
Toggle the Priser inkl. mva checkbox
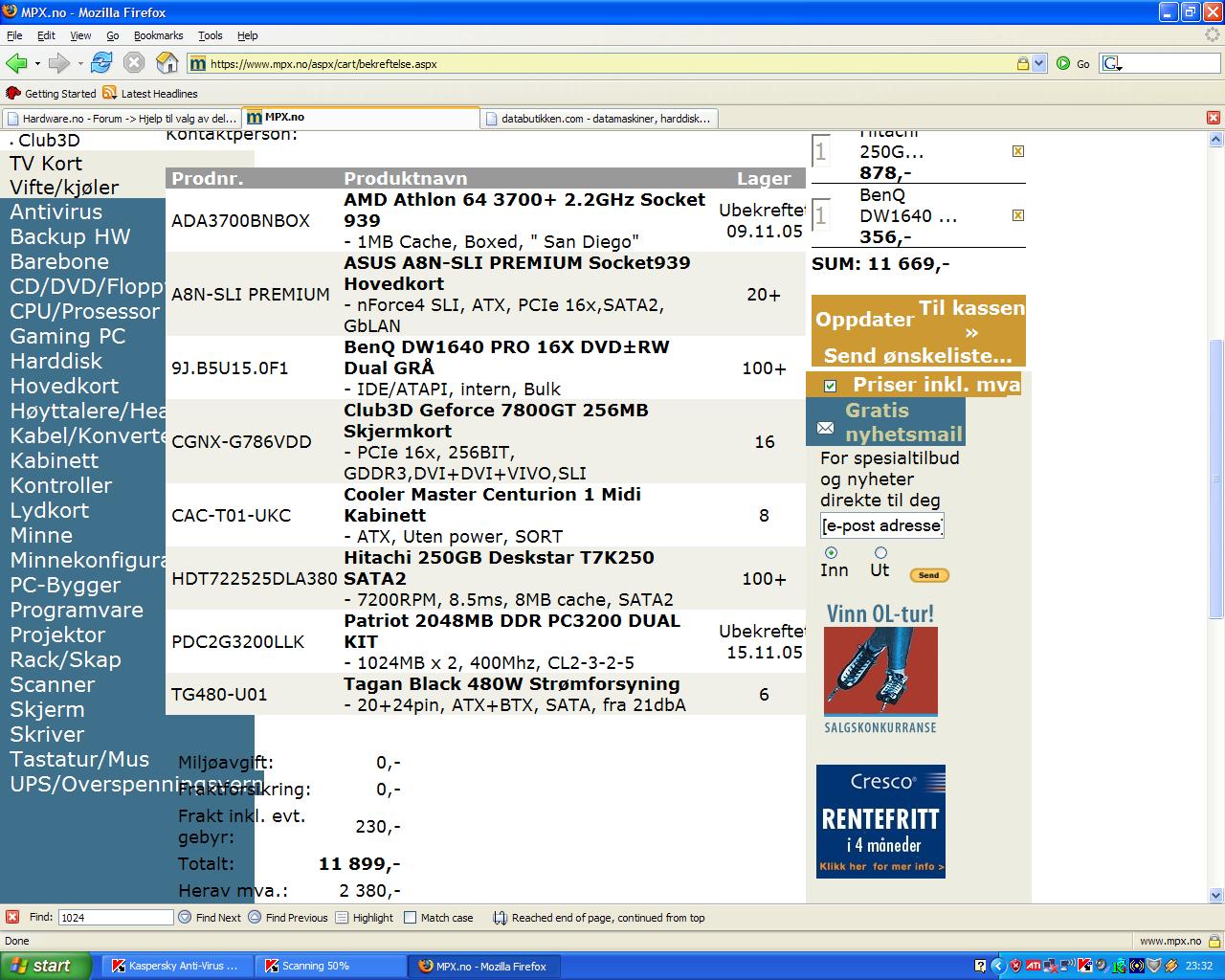[830, 386]
